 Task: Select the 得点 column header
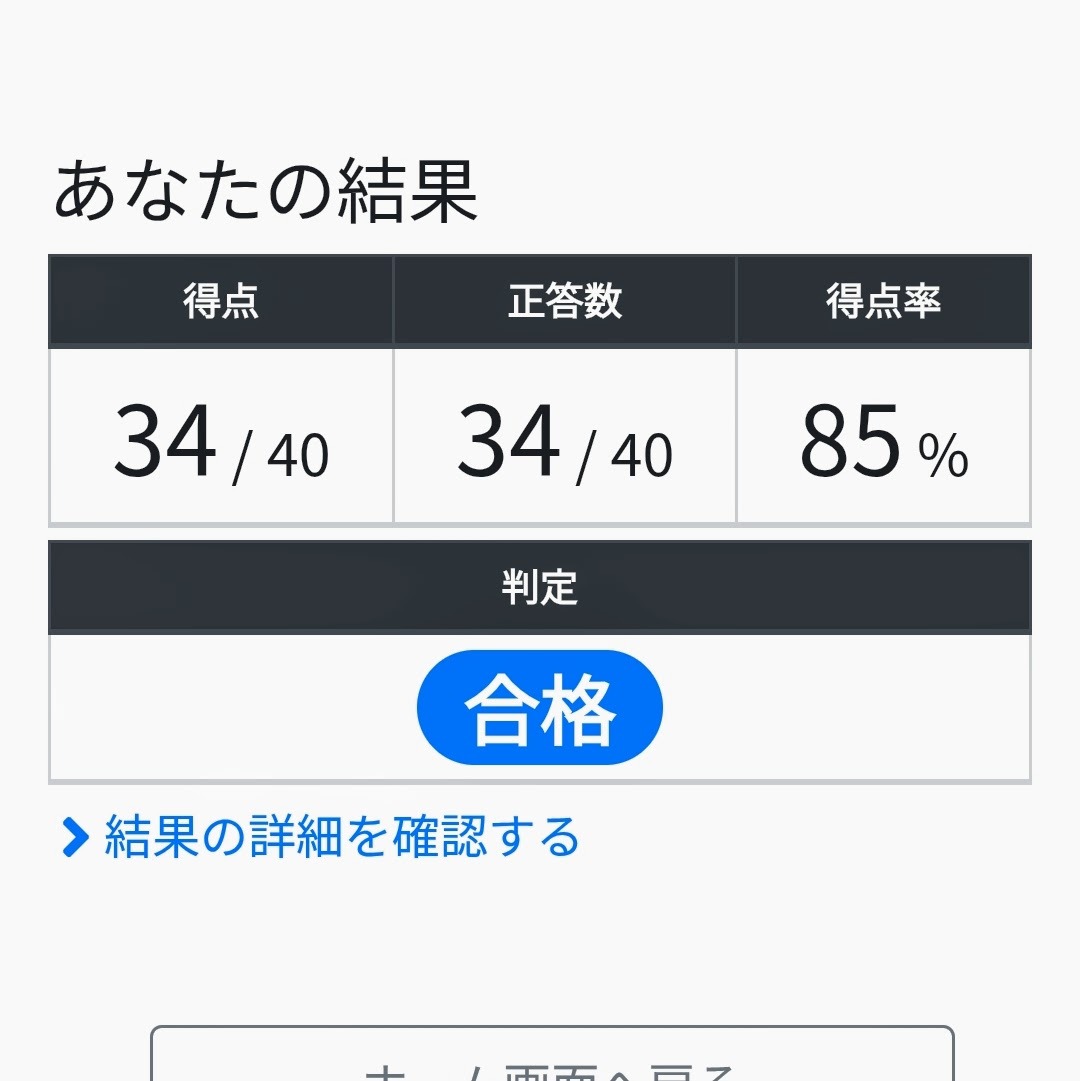[221, 301]
